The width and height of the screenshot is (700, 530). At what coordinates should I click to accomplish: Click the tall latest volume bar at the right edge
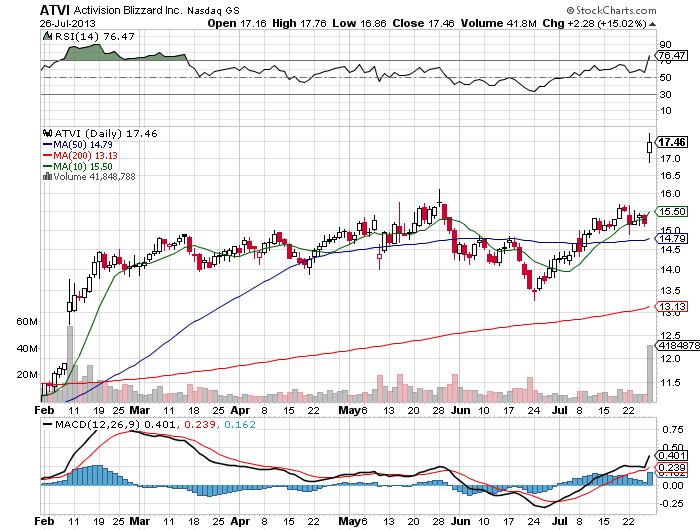pyautogui.click(x=650, y=373)
